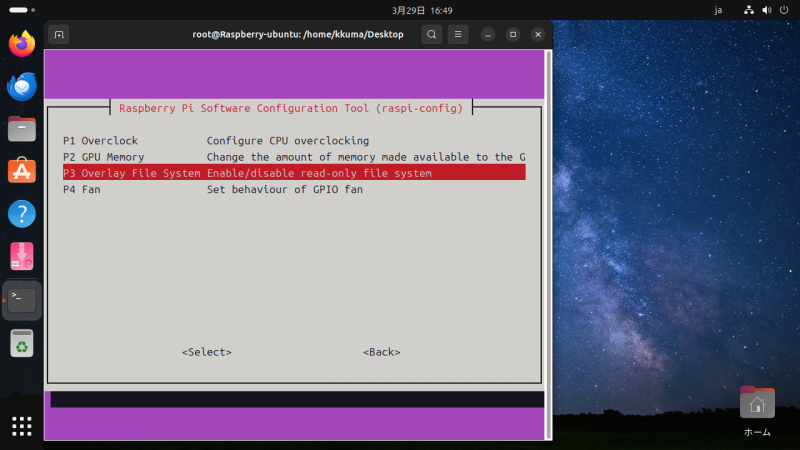Select P4 Fan menu entry

click(x=81, y=189)
